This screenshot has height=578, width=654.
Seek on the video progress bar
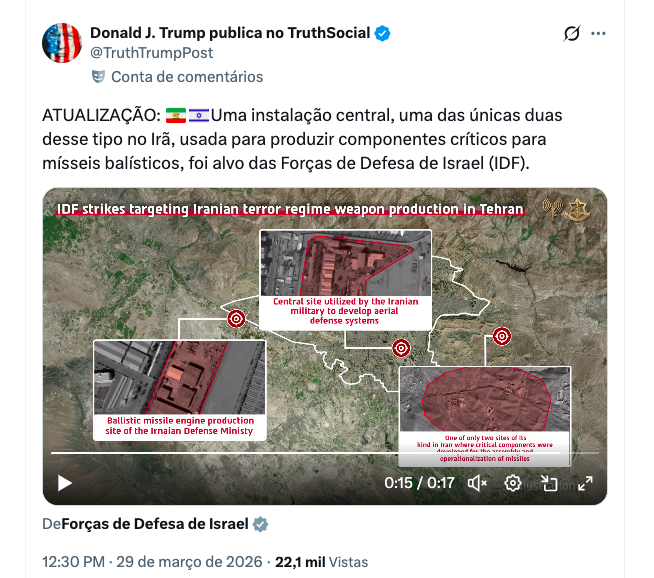click(x=325, y=452)
